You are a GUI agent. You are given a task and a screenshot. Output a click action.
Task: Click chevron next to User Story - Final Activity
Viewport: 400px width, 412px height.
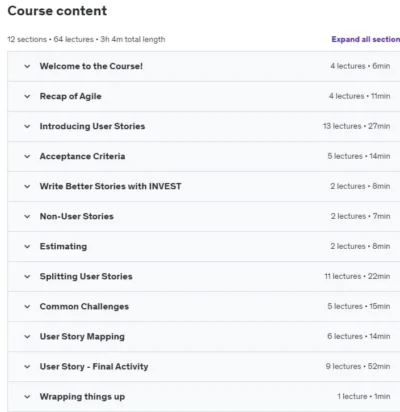[x=27, y=367]
